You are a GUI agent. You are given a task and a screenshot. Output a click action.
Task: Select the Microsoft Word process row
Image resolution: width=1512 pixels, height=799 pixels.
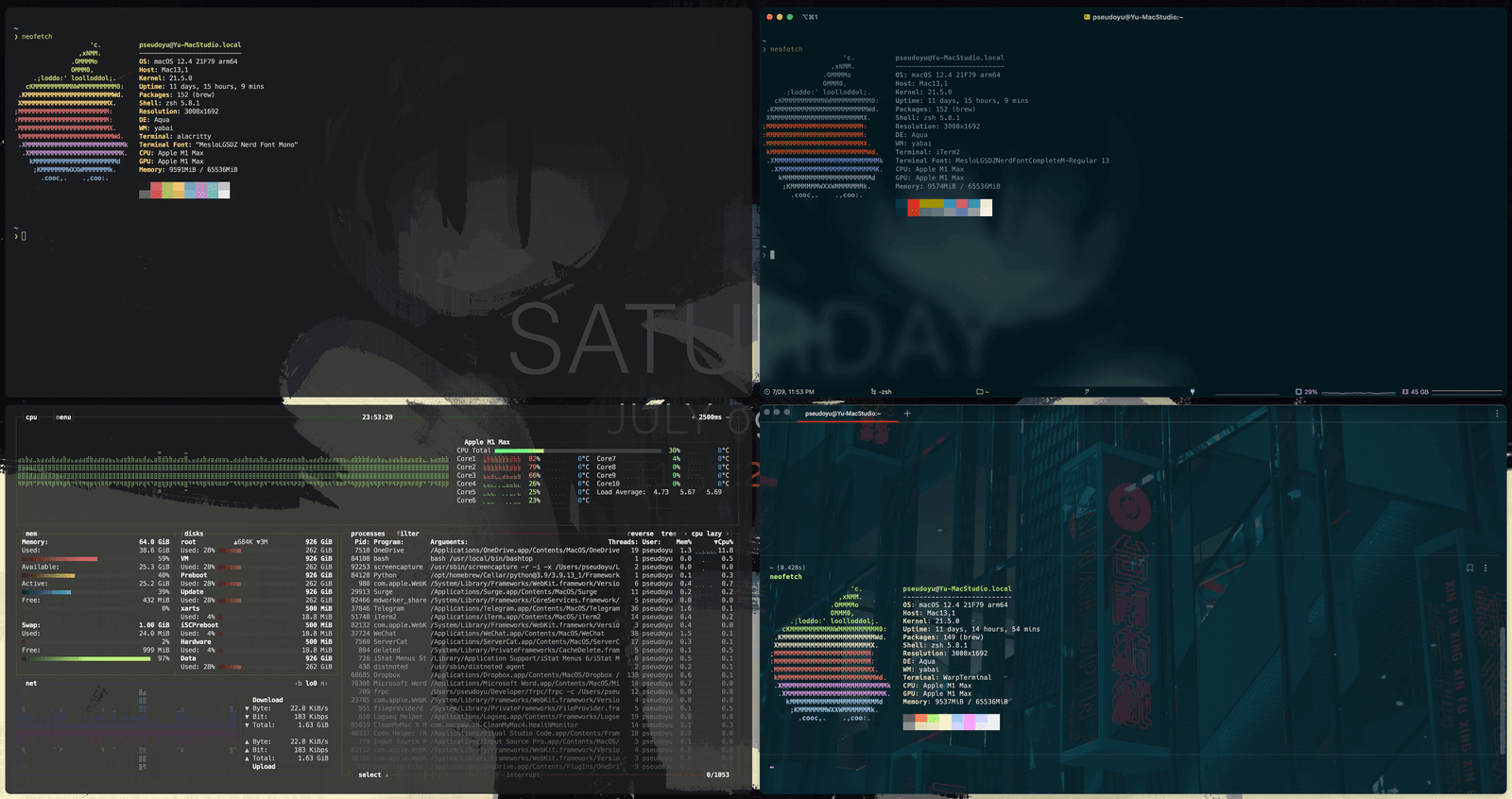(543, 683)
